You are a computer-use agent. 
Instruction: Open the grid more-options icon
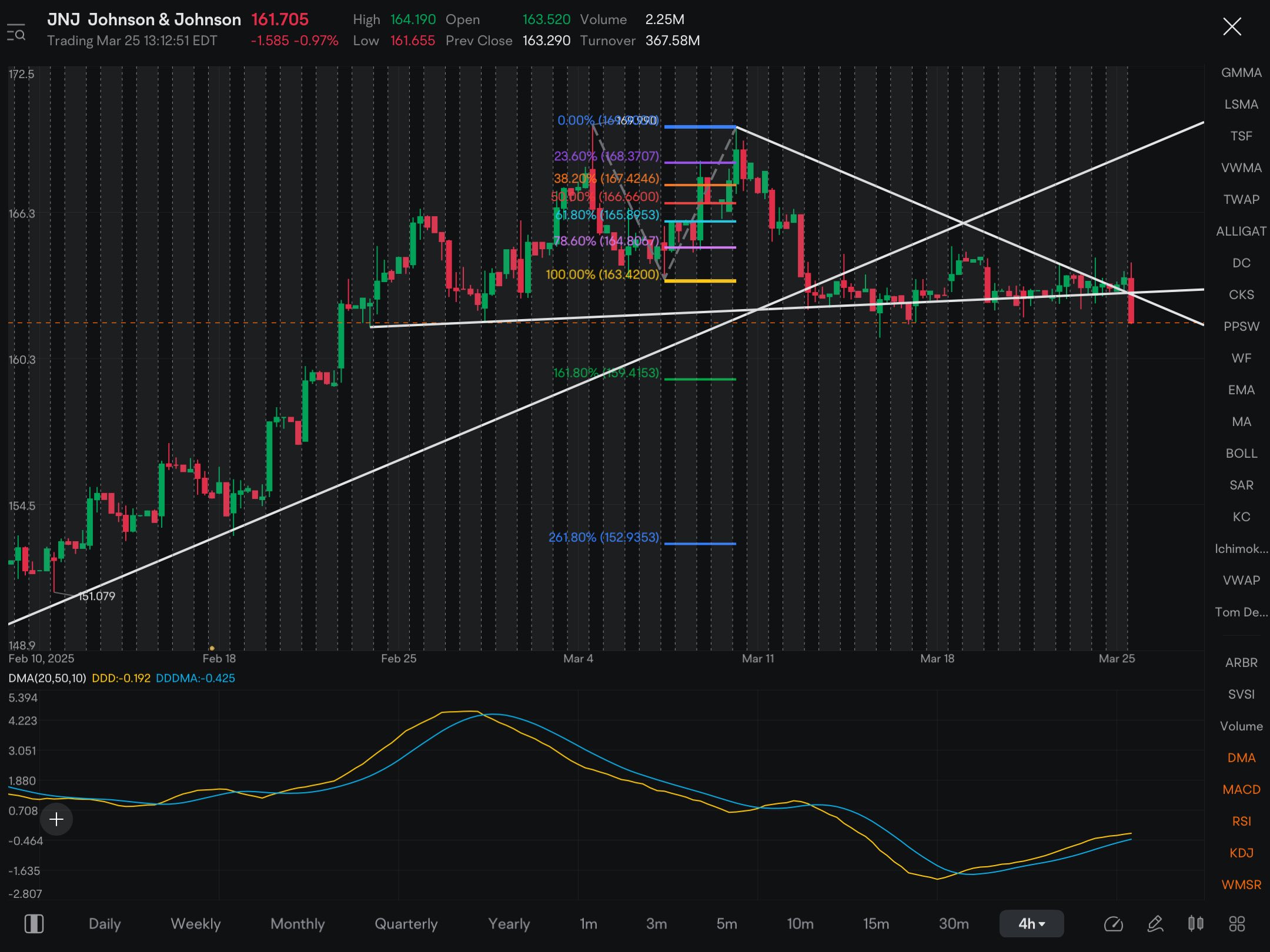(x=1237, y=924)
